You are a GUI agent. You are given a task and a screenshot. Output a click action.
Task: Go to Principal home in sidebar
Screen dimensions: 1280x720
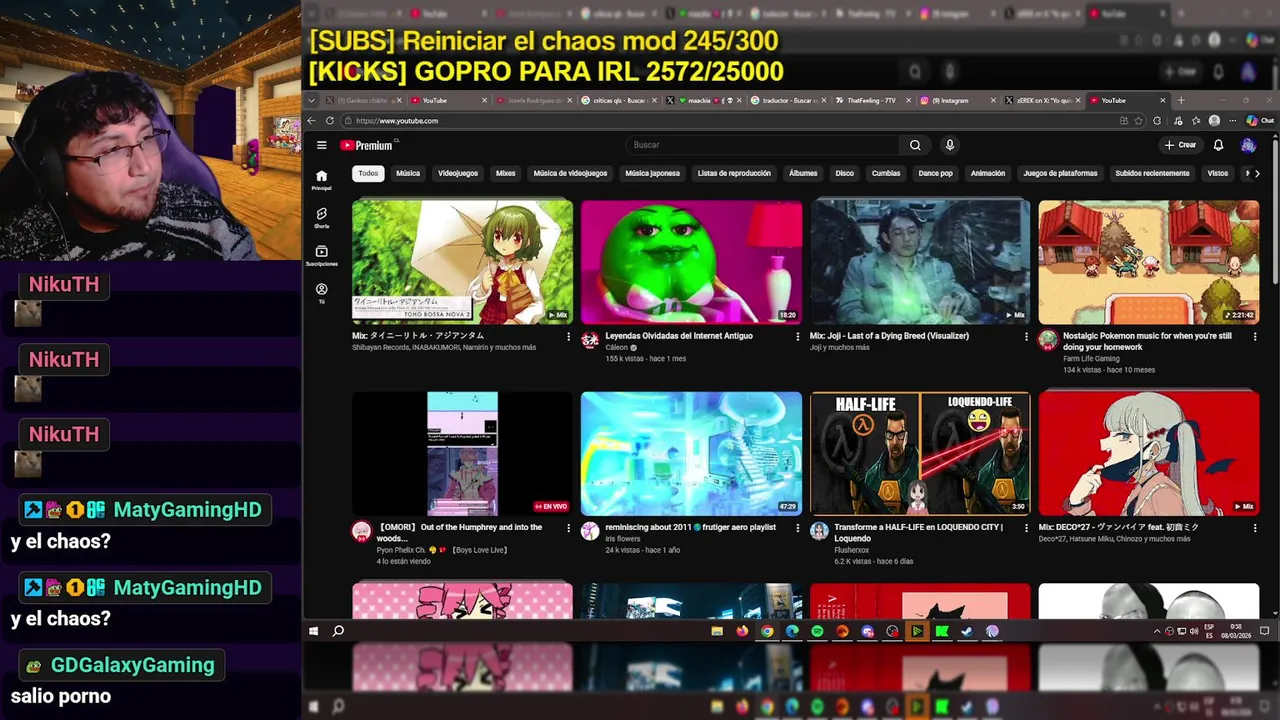point(321,180)
